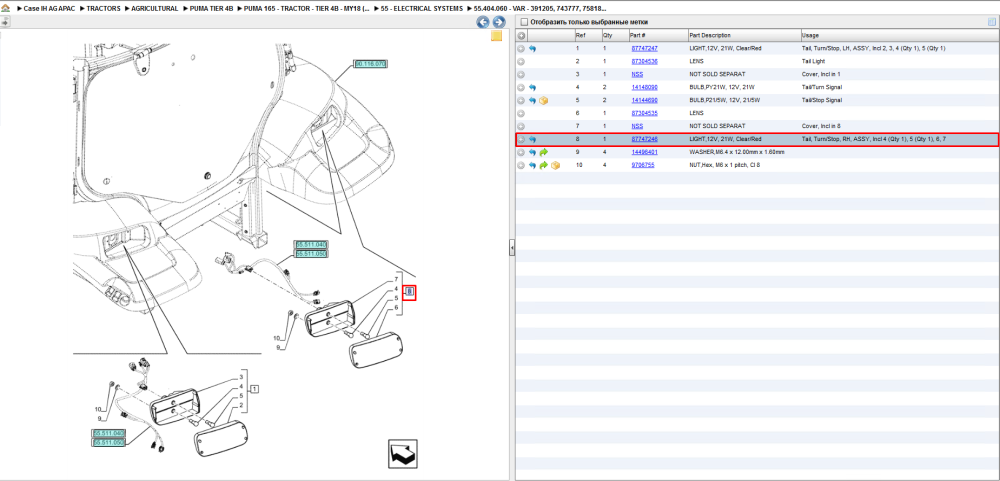The width and height of the screenshot is (1000, 481).
Task: Open part number link 87747246
Action: pyautogui.click(x=644, y=139)
